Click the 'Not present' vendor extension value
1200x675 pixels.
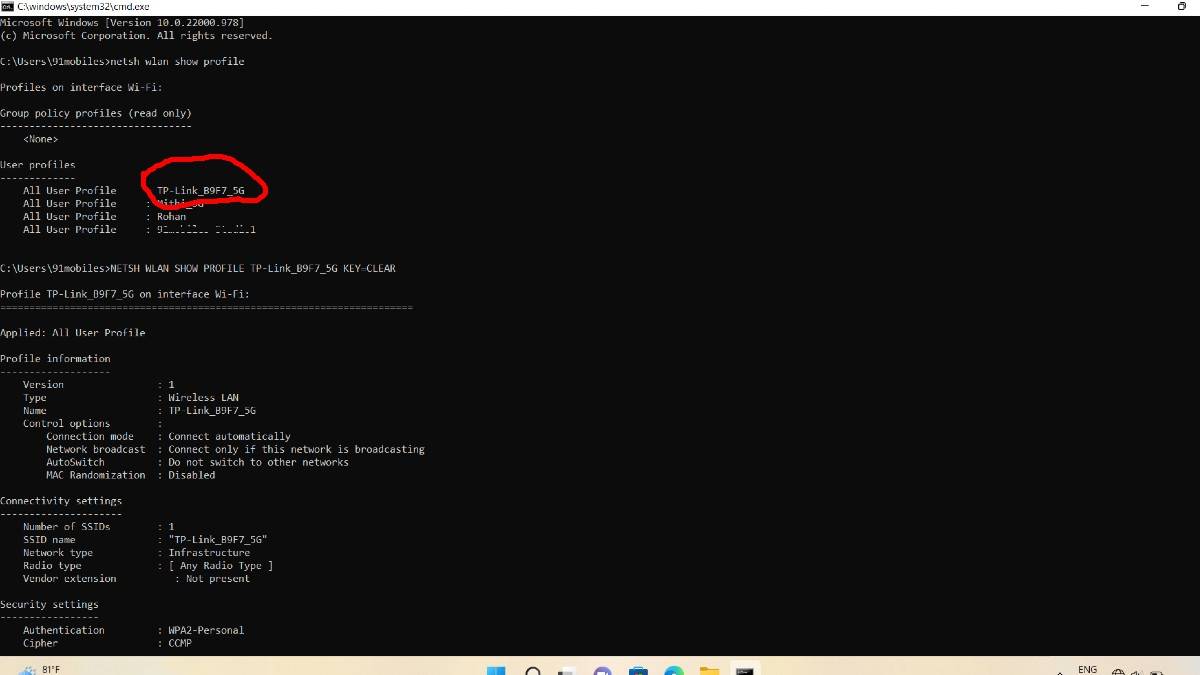point(218,579)
